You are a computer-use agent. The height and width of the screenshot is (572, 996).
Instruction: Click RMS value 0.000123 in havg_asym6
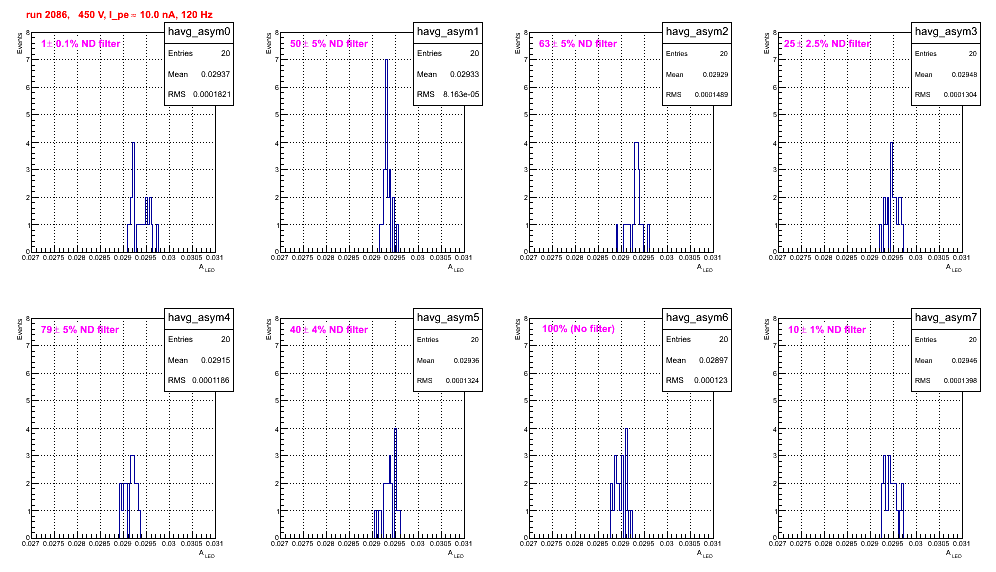pos(711,381)
